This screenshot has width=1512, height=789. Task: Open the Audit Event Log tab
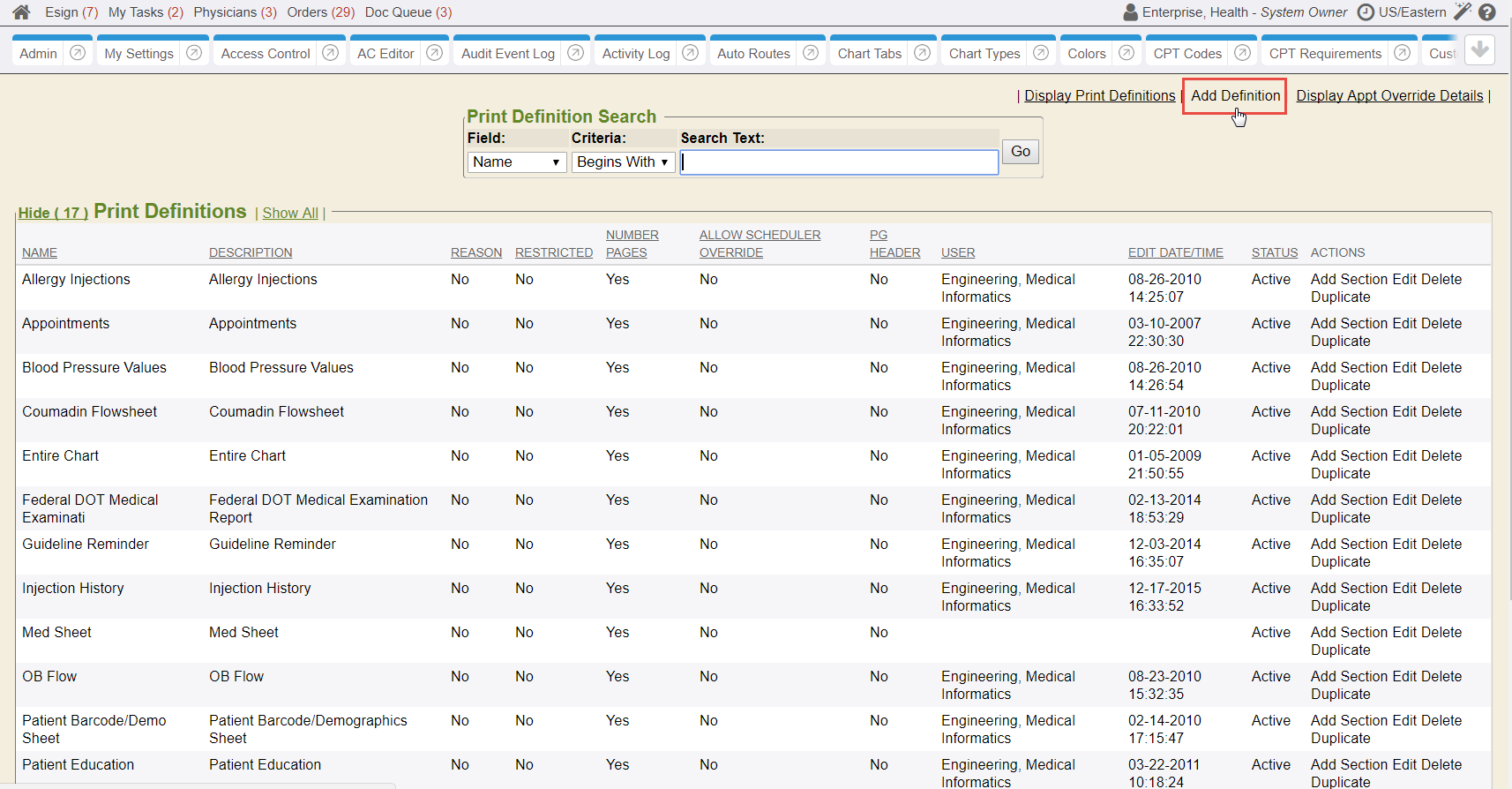(507, 54)
